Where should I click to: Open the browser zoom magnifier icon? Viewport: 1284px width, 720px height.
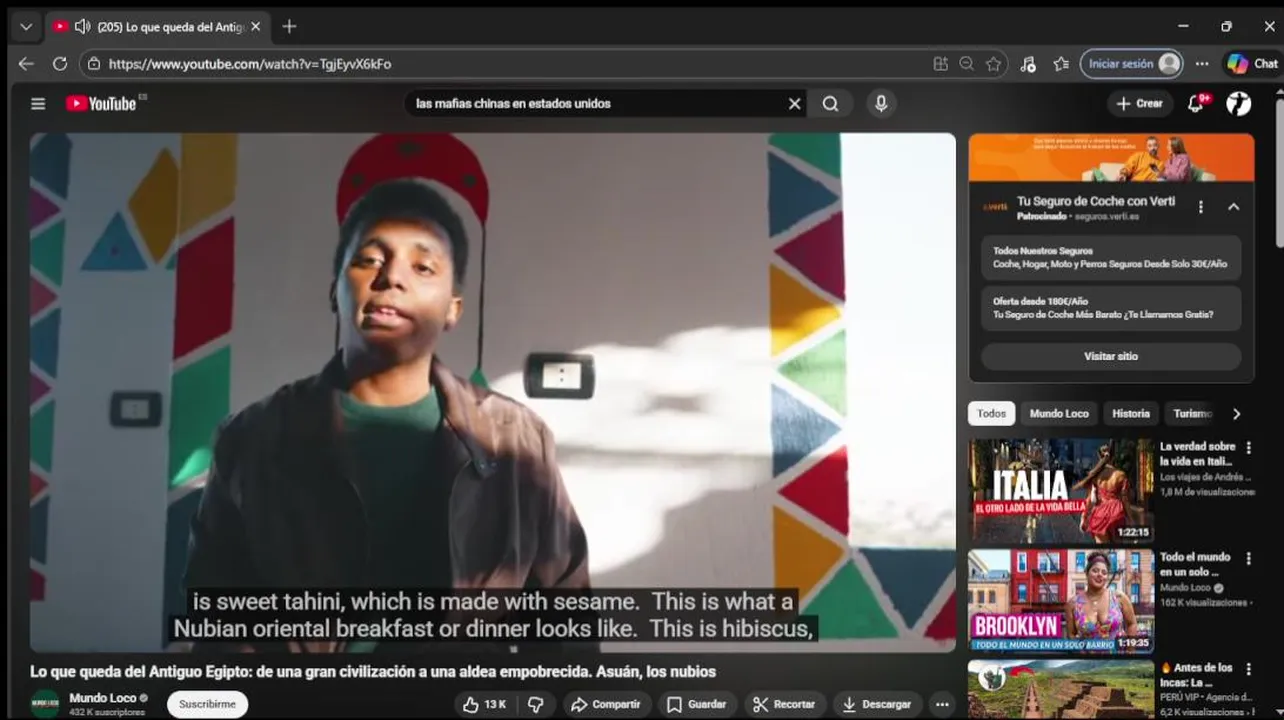[966, 64]
